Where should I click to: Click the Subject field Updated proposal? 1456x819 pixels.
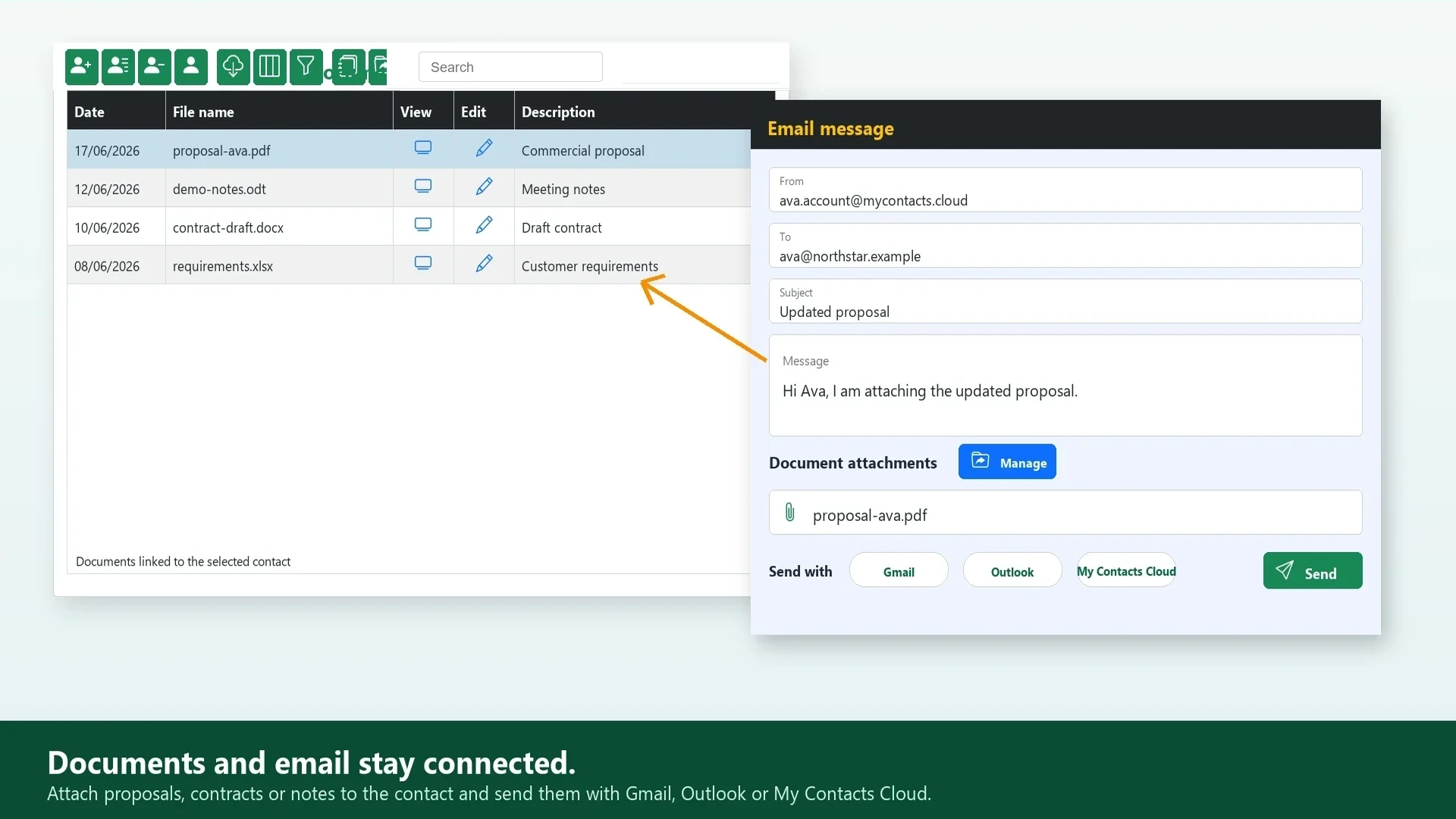tap(1065, 301)
